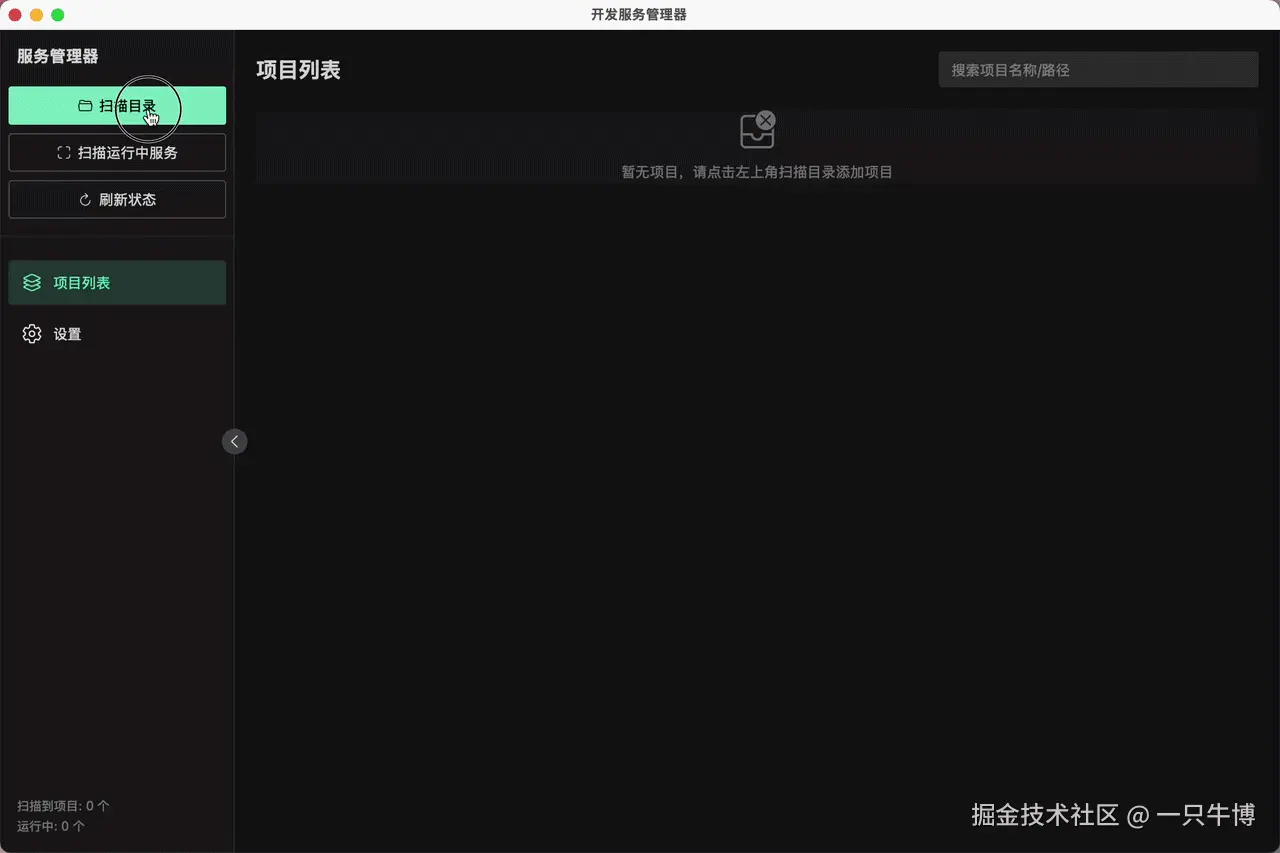
Task: Focus the 搜索项目名称/路径 search field
Action: pyautogui.click(x=1098, y=70)
